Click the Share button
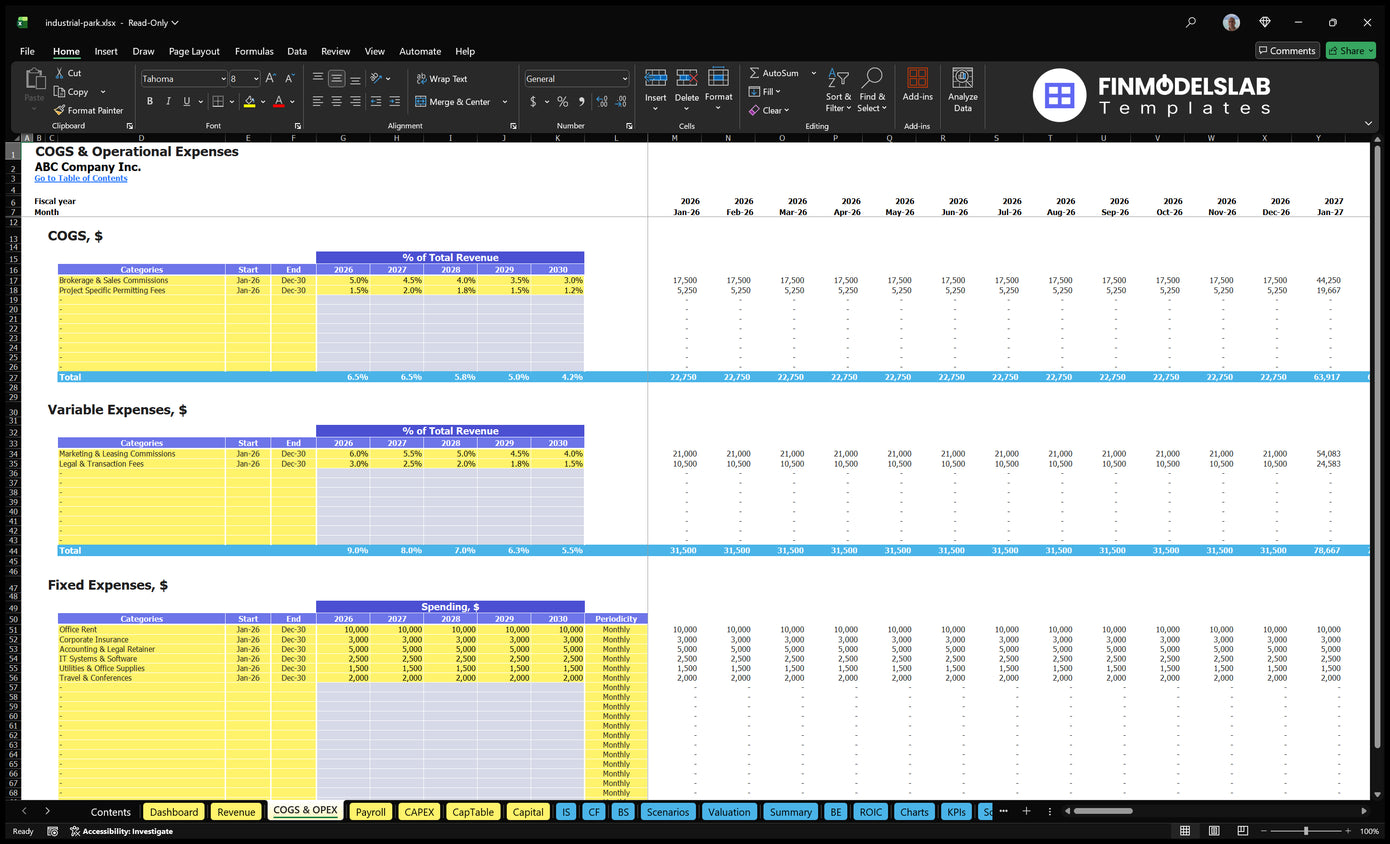 point(1350,50)
